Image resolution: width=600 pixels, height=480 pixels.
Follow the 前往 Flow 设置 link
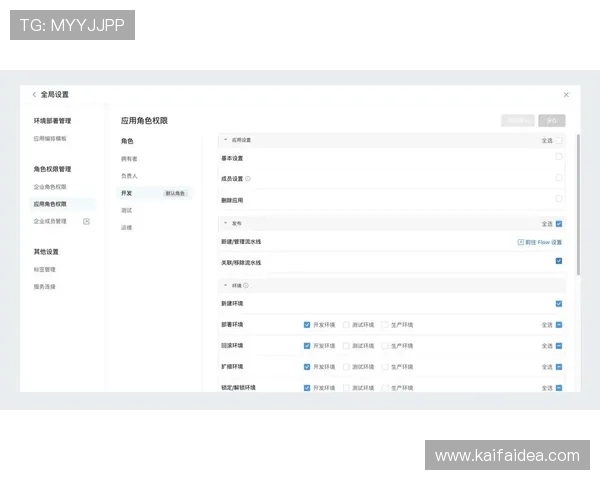pyautogui.click(x=543, y=242)
